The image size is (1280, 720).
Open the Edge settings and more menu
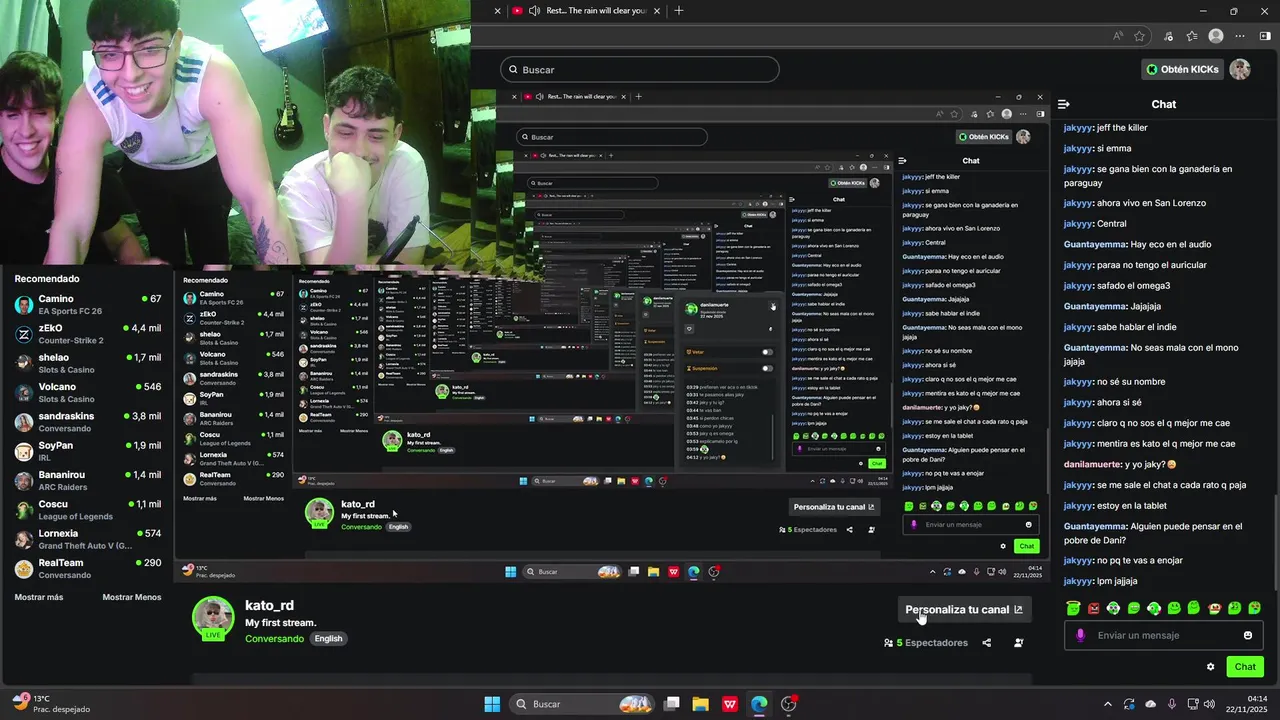click(1240, 36)
